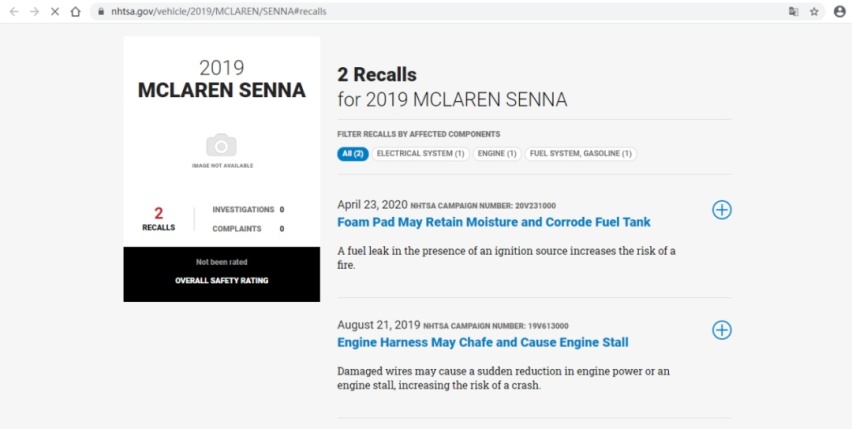The image size is (852, 429).
Task: Open the user profile avatar icon
Action: pyautogui.click(x=840, y=11)
